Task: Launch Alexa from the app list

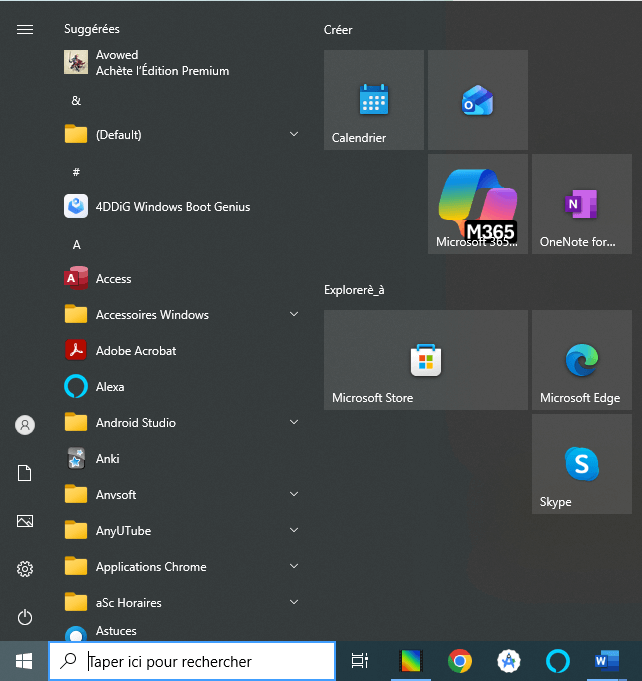Action: [110, 387]
